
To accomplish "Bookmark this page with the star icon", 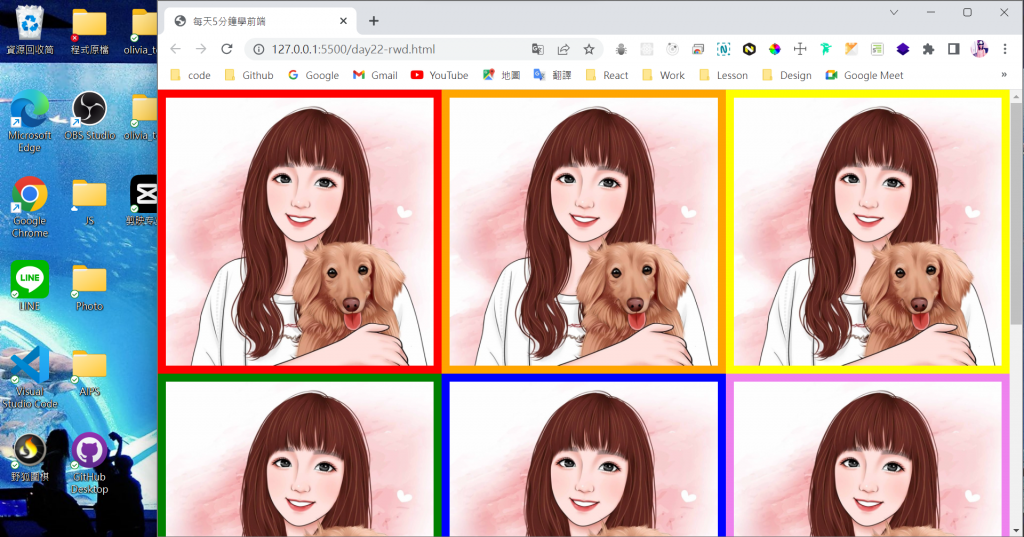I will 589,49.
